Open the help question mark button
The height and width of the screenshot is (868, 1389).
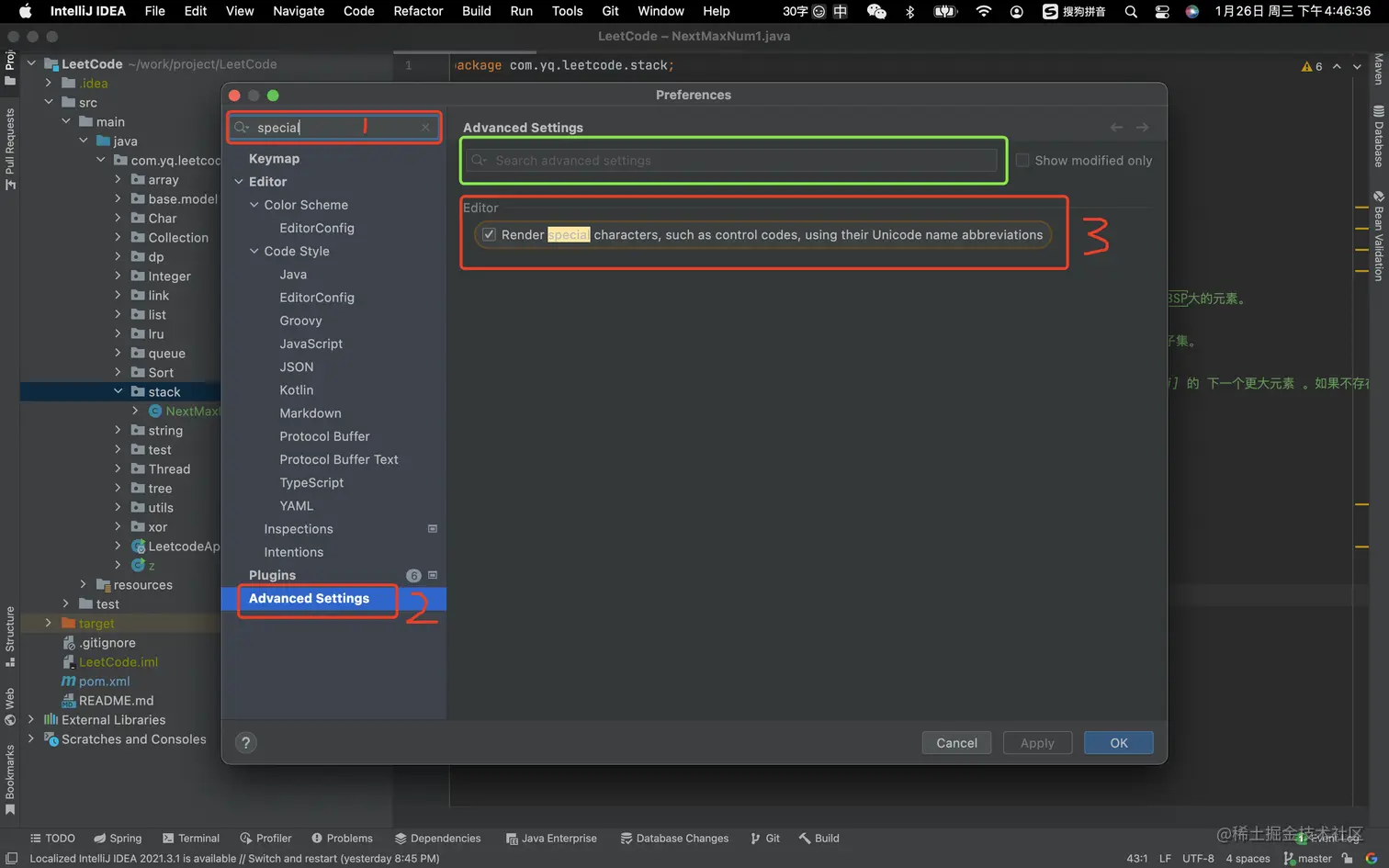pyautogui.click(x=245, y=742)
